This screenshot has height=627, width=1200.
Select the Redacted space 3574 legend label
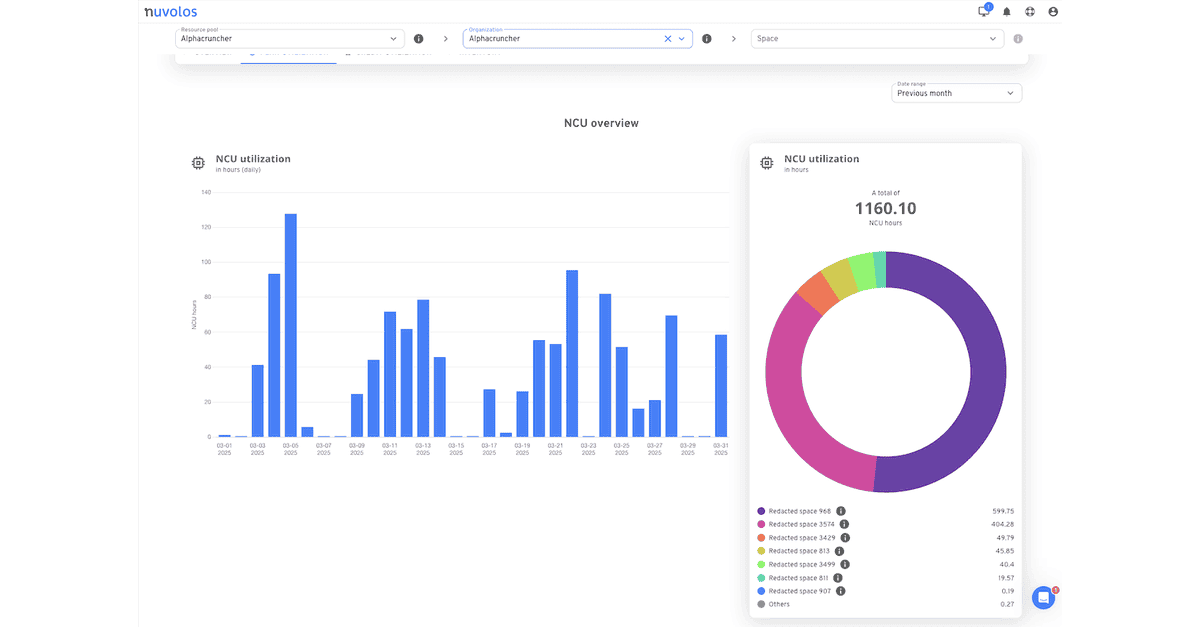pyautogui.click(x=802, y=524)
